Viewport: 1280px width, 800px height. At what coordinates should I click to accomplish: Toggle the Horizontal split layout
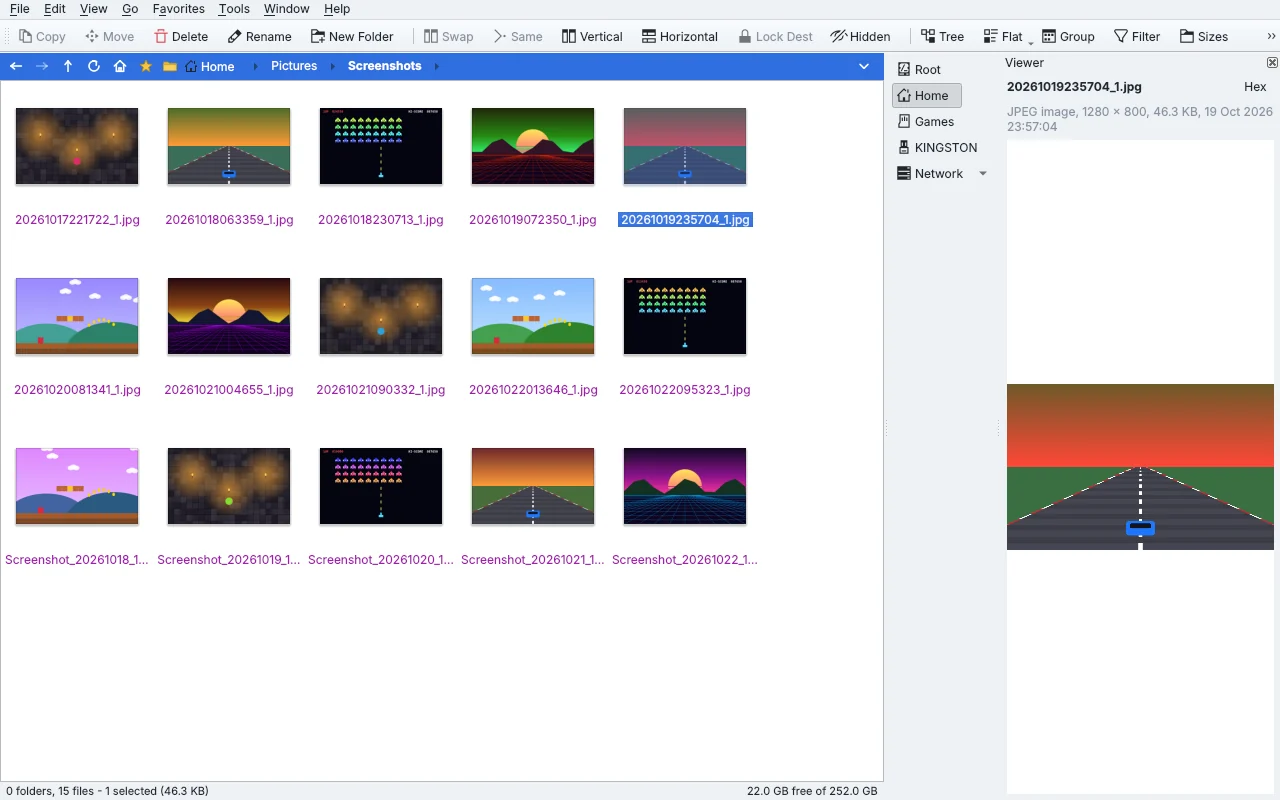(680, 36)
